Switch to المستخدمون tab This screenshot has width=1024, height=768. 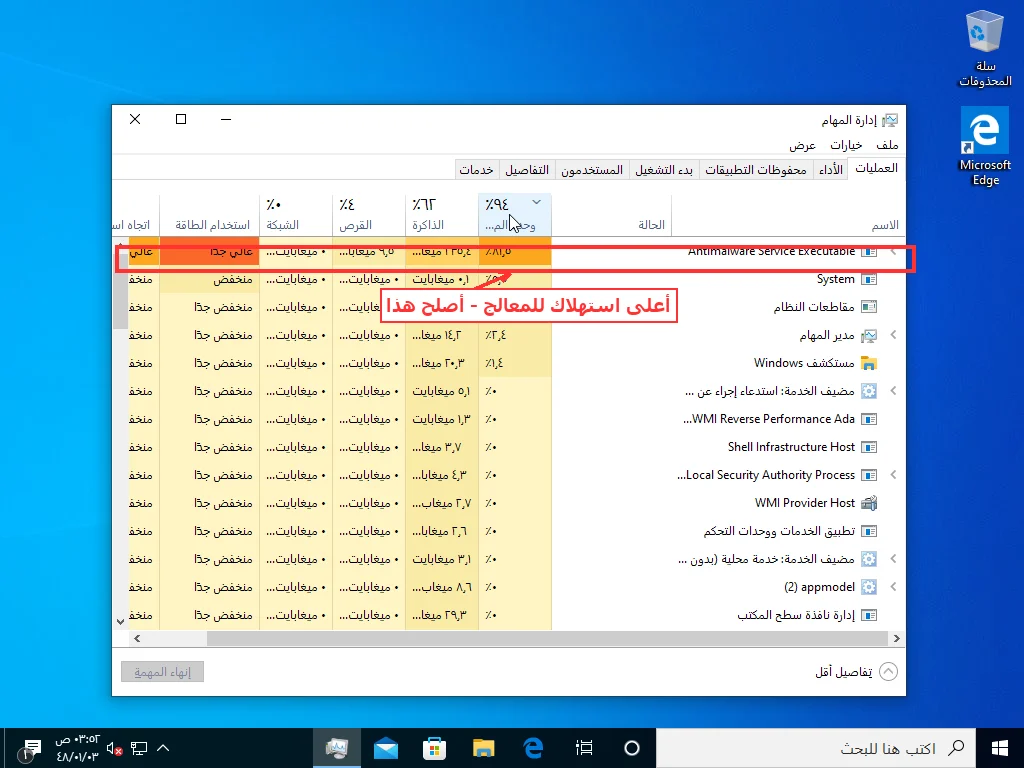point(592,170)
